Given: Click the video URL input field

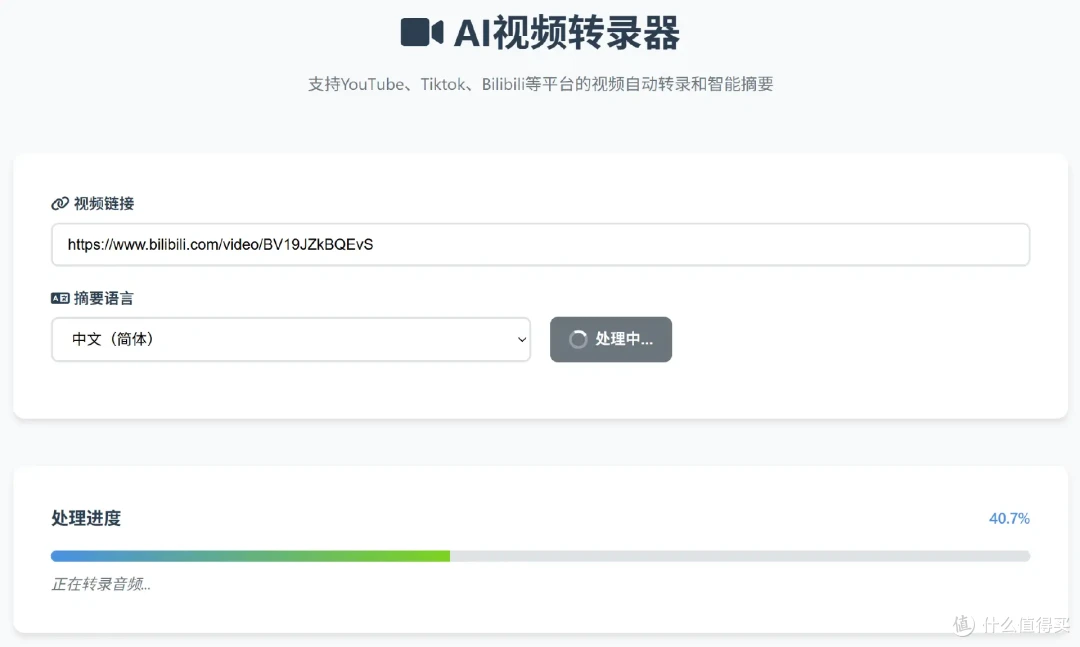Looking at the screenshot, I should pos(540,245).
